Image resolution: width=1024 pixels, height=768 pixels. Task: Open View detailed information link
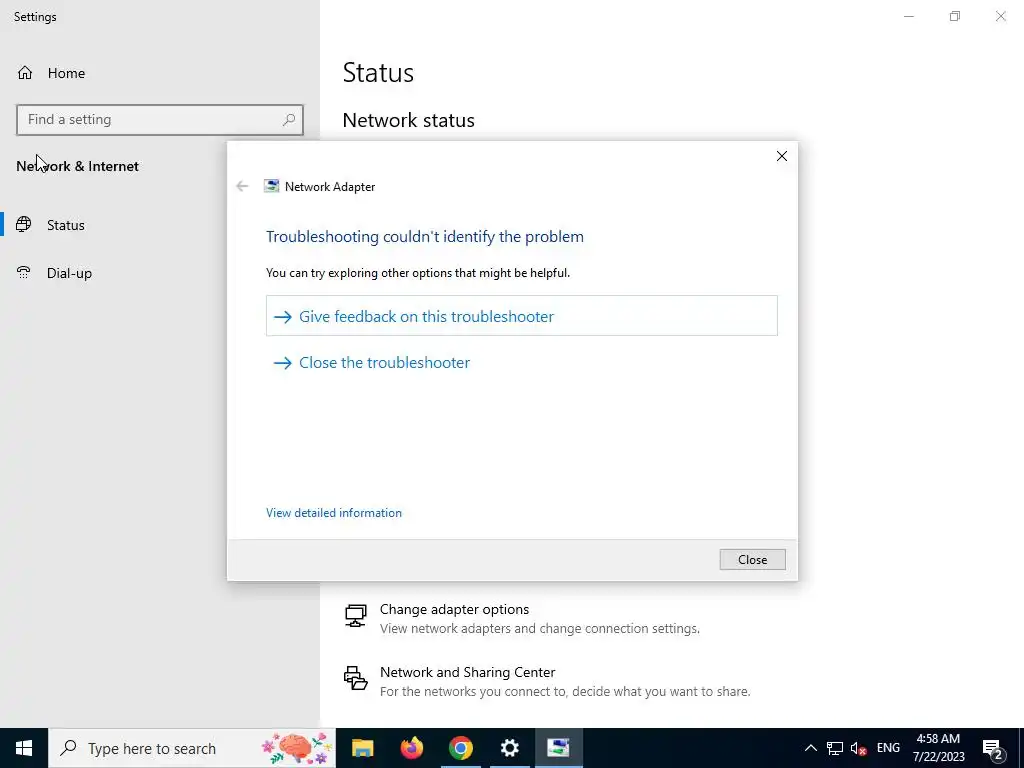click(334, 513)
